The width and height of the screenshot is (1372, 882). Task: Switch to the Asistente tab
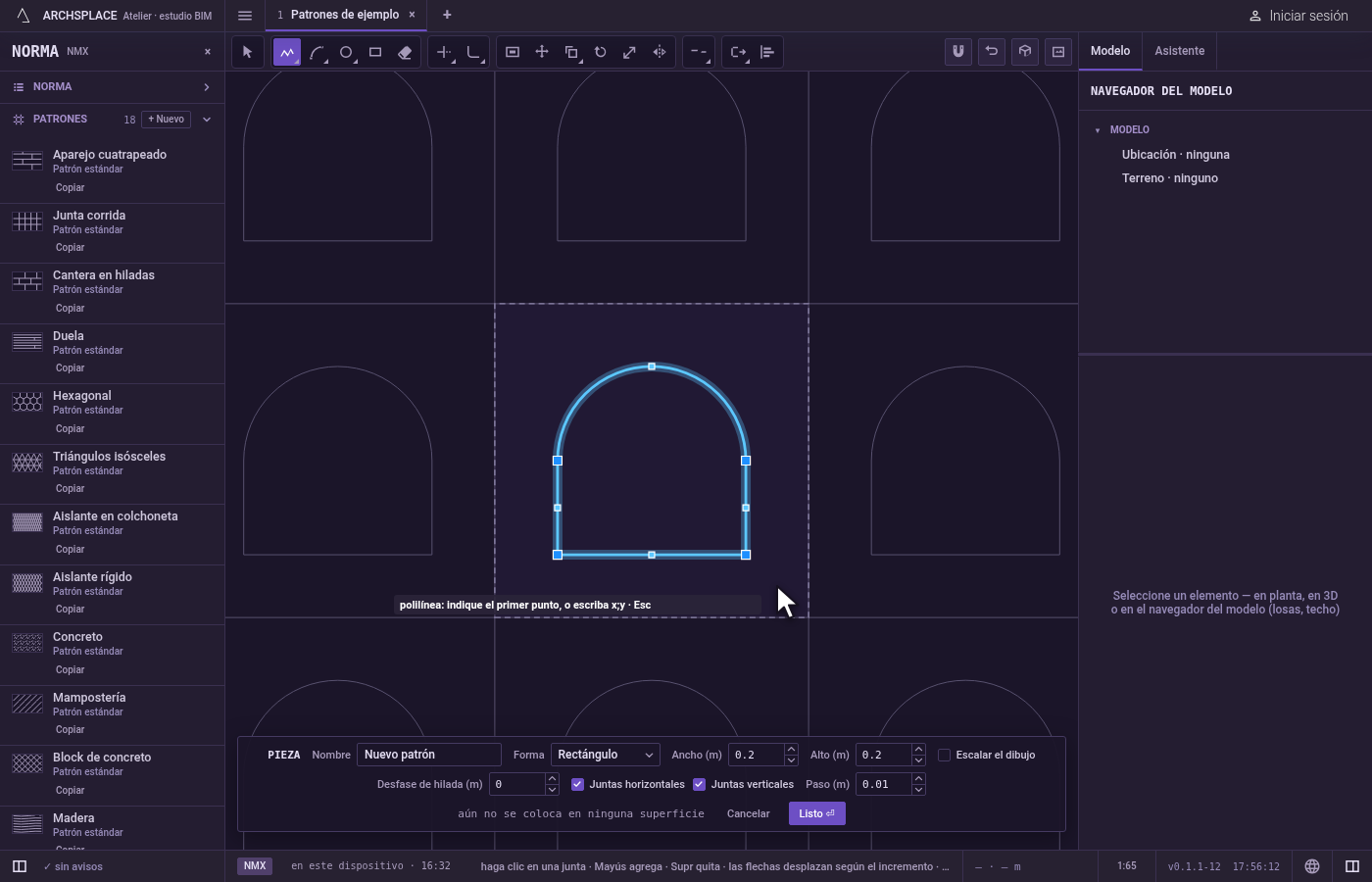pos(1179,51)
